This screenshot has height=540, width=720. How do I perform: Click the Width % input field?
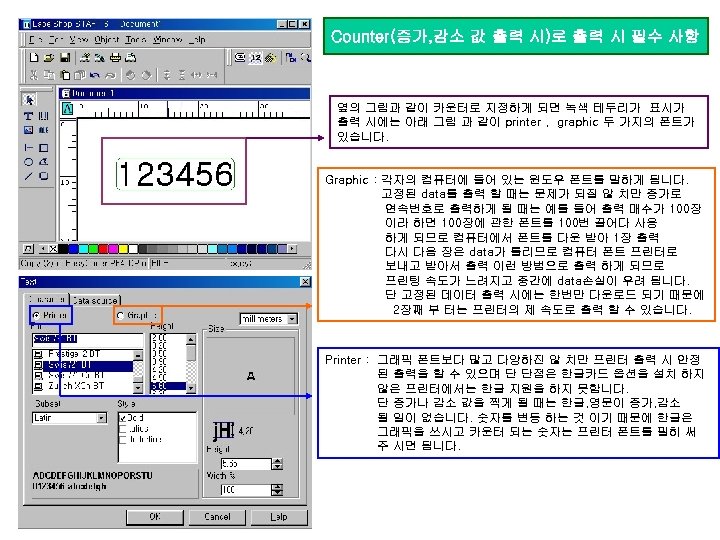click(x=246, y=490)
